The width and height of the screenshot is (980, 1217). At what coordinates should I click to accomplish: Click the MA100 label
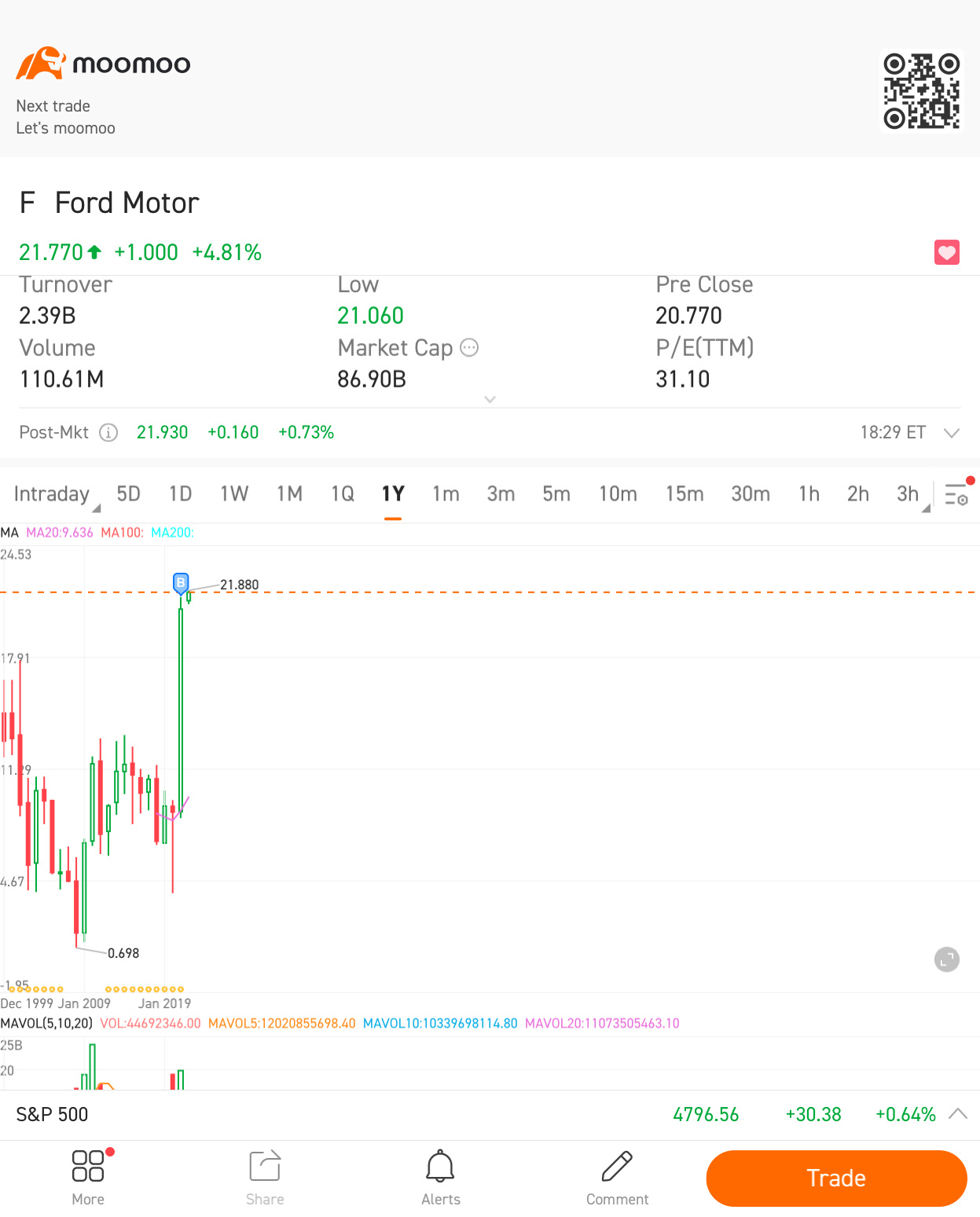pos(122,533)
